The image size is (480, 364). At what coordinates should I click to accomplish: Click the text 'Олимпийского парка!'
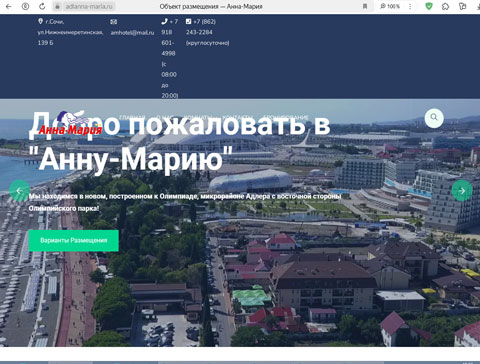point(64,208)
